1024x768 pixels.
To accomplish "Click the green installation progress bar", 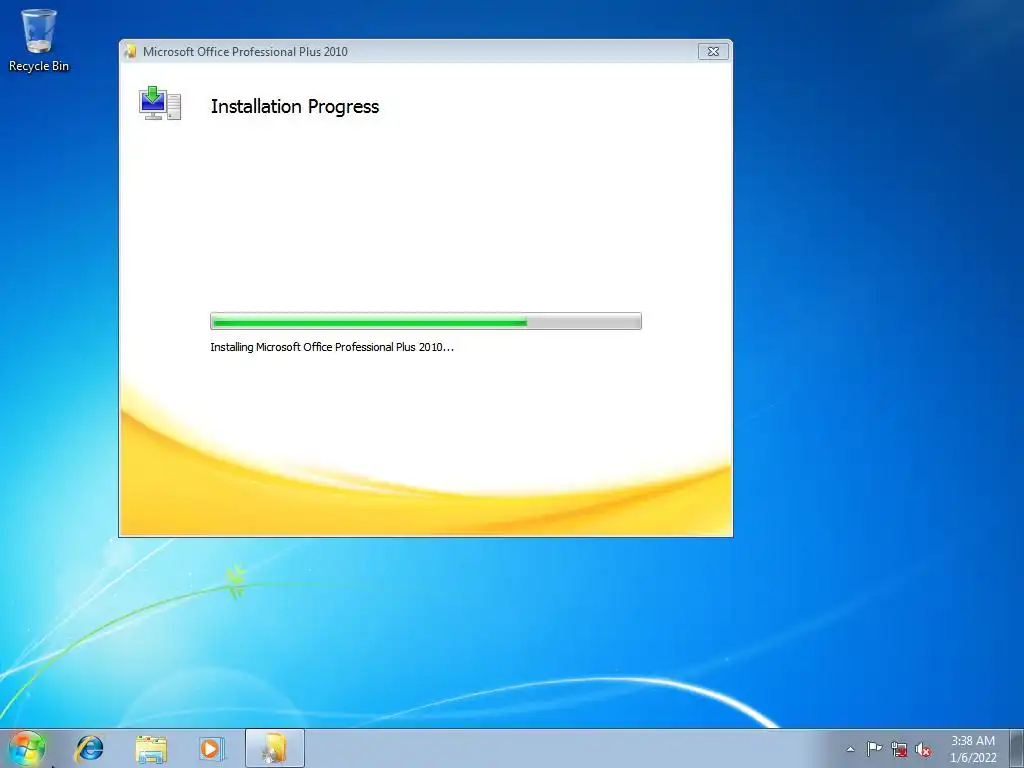I will [426, 321].
